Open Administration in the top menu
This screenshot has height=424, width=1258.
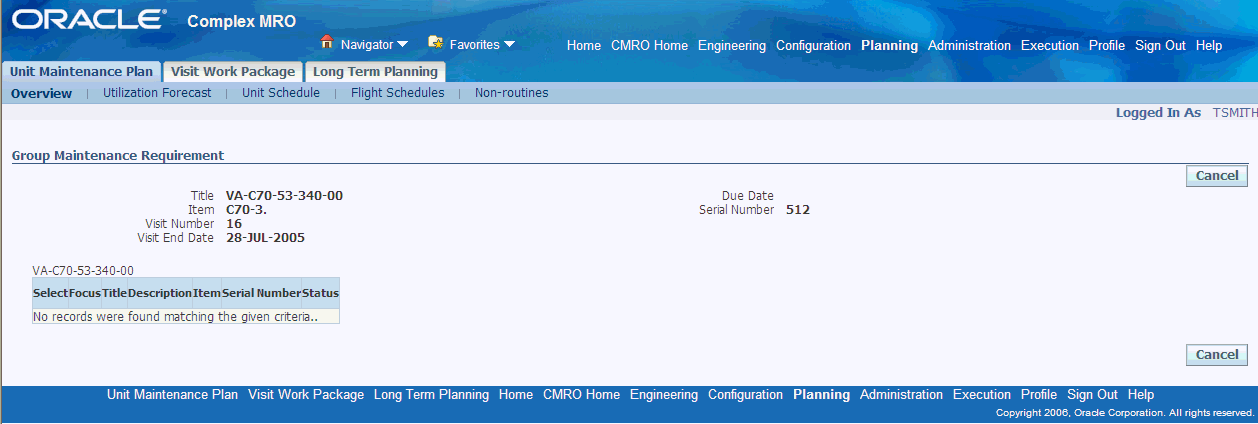pyautogui.click(x=969, y=46)
